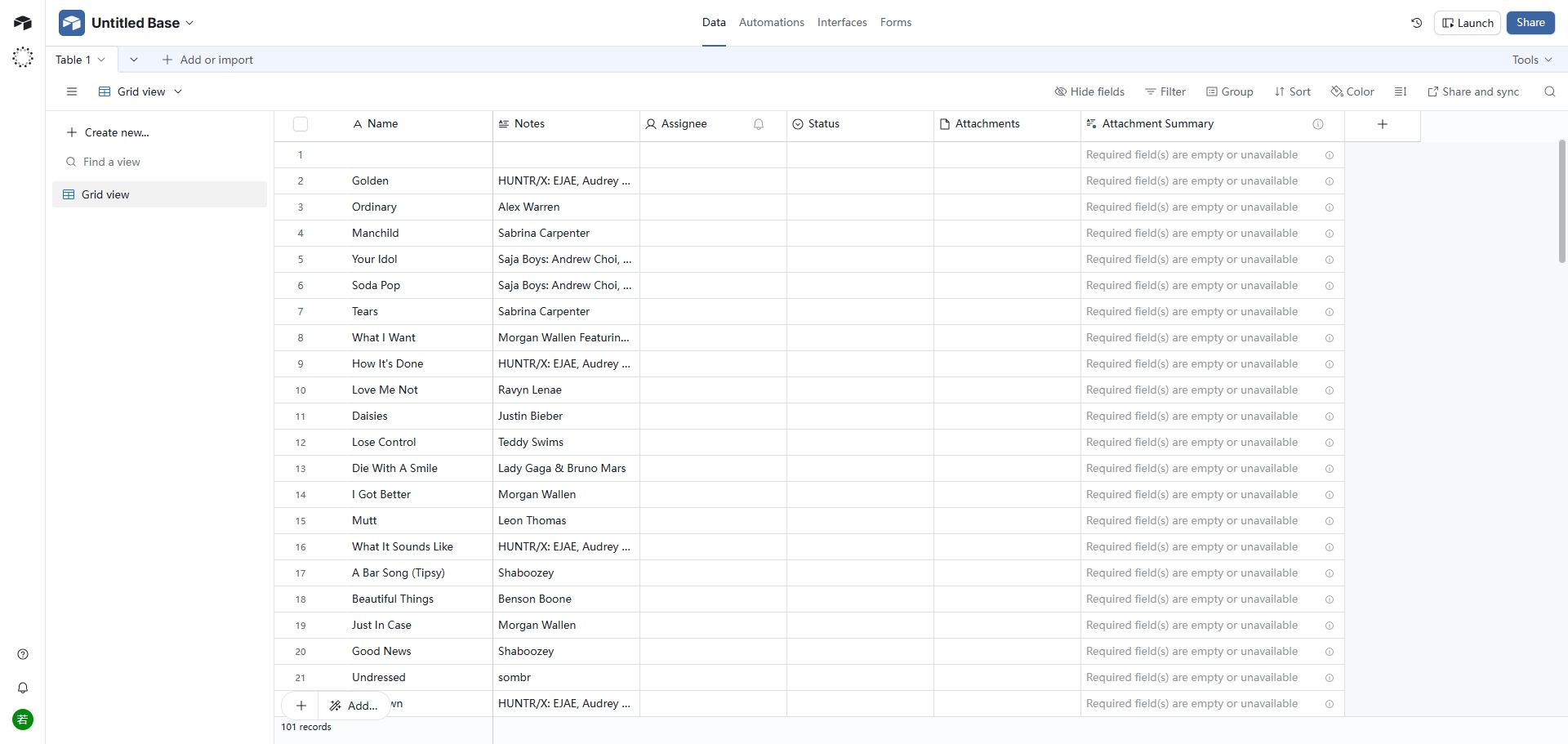Open the help question mark icon
The width and height of the screenshot is (1568, 744).
click(23, 654)
